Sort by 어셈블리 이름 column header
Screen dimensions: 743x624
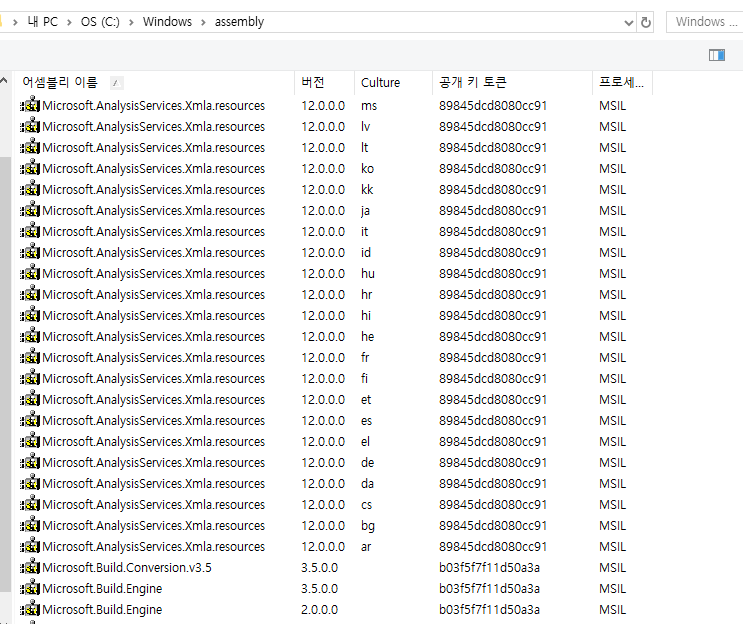coord(154,82)
